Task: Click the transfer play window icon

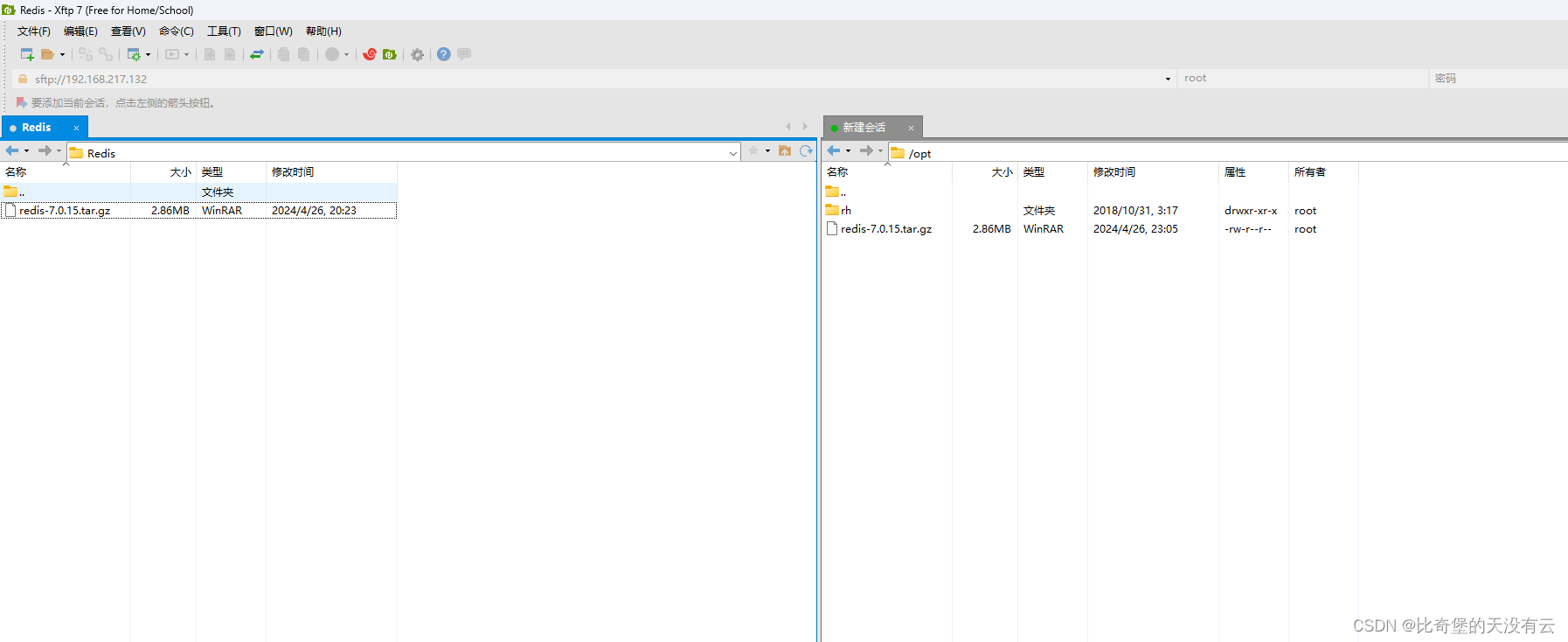Action: pos(172,54)
